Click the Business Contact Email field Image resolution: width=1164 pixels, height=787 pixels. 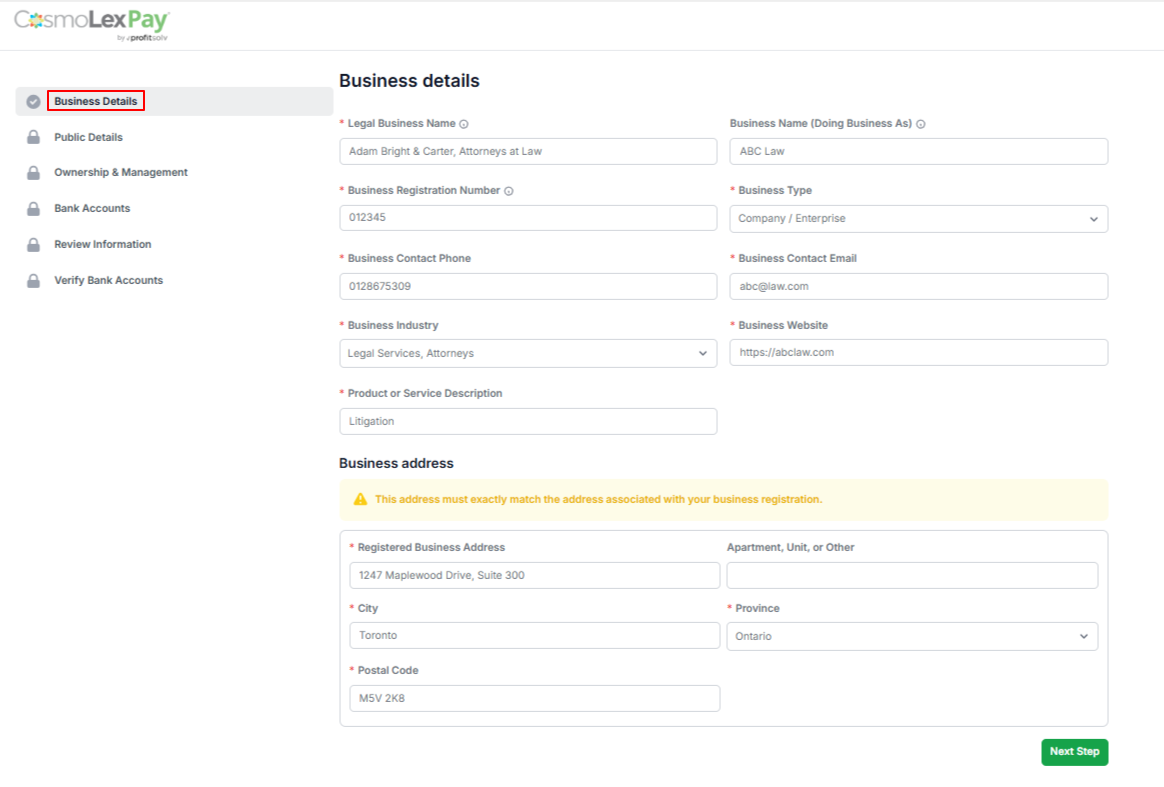[918, 287]
